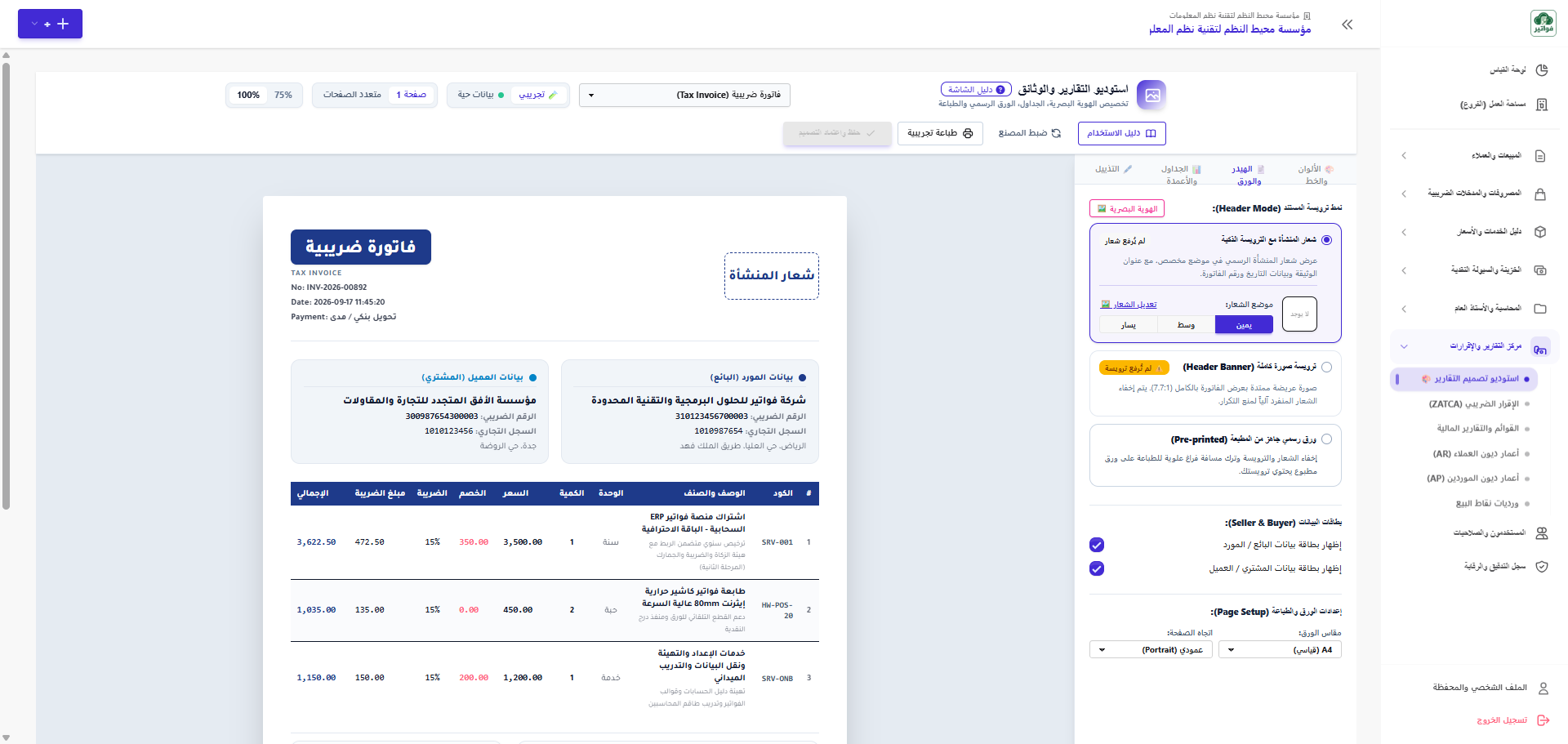Image resolution: width=1568 pixels, height=744 pixels.
Task: Open the Portrait page orientation dropdown
Action: [x=1151, y=650]
